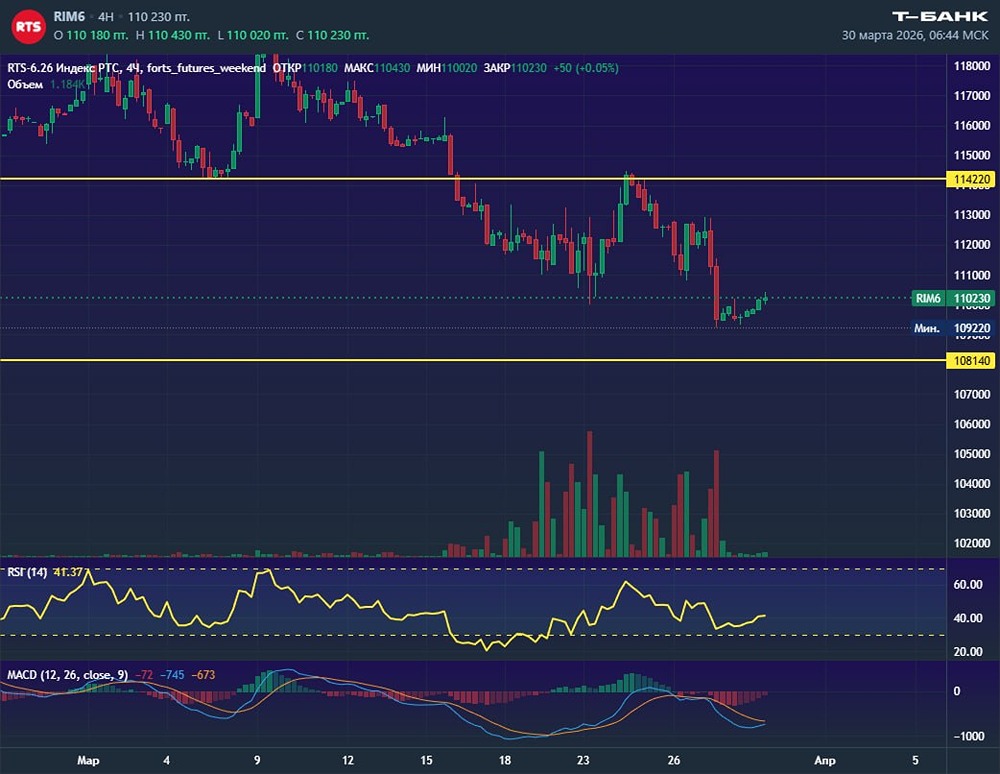Click the 118000 price axis label
The image size is (1000, 774).
click(971, 66)
